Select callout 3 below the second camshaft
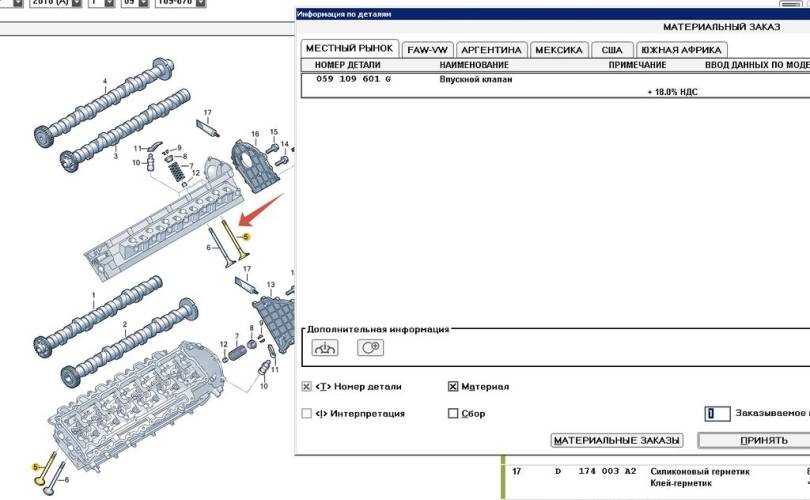 (x=115, y=157)
